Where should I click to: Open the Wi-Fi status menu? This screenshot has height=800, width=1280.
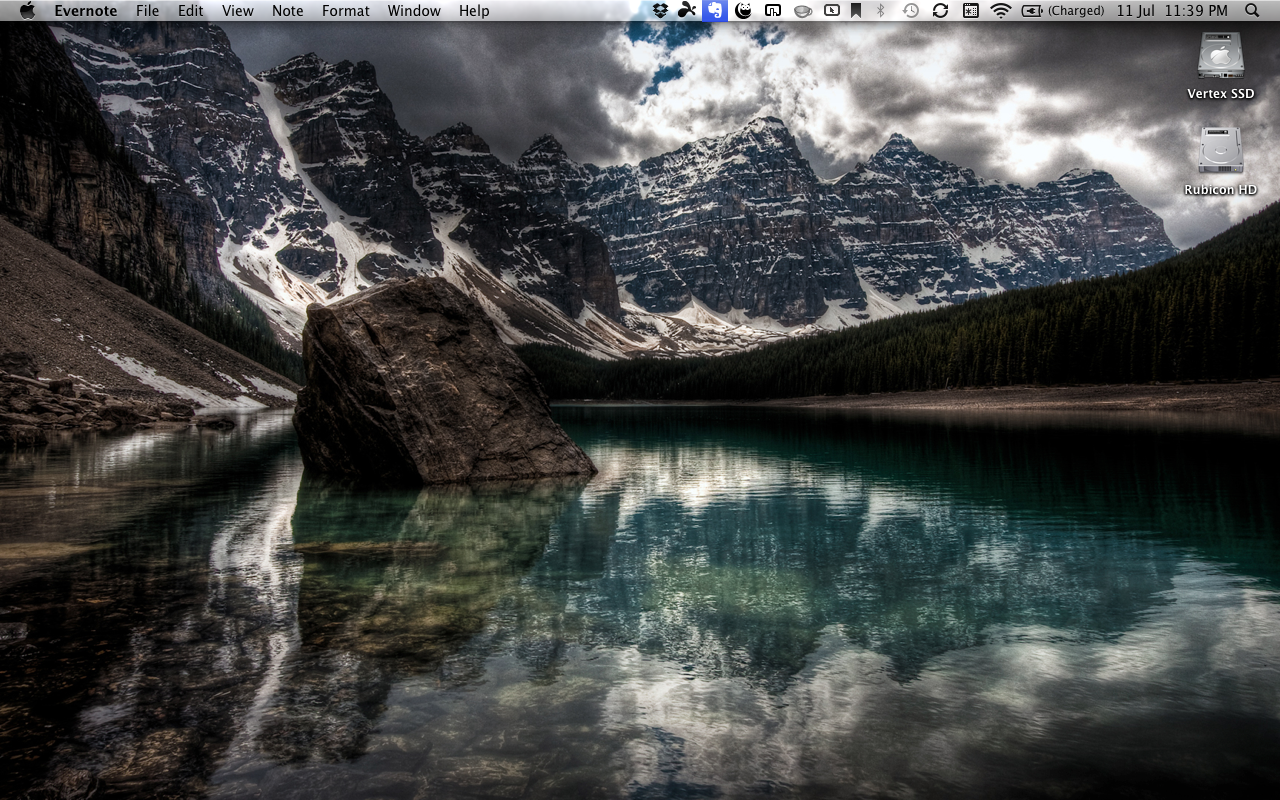click(x=1000, y=10)
